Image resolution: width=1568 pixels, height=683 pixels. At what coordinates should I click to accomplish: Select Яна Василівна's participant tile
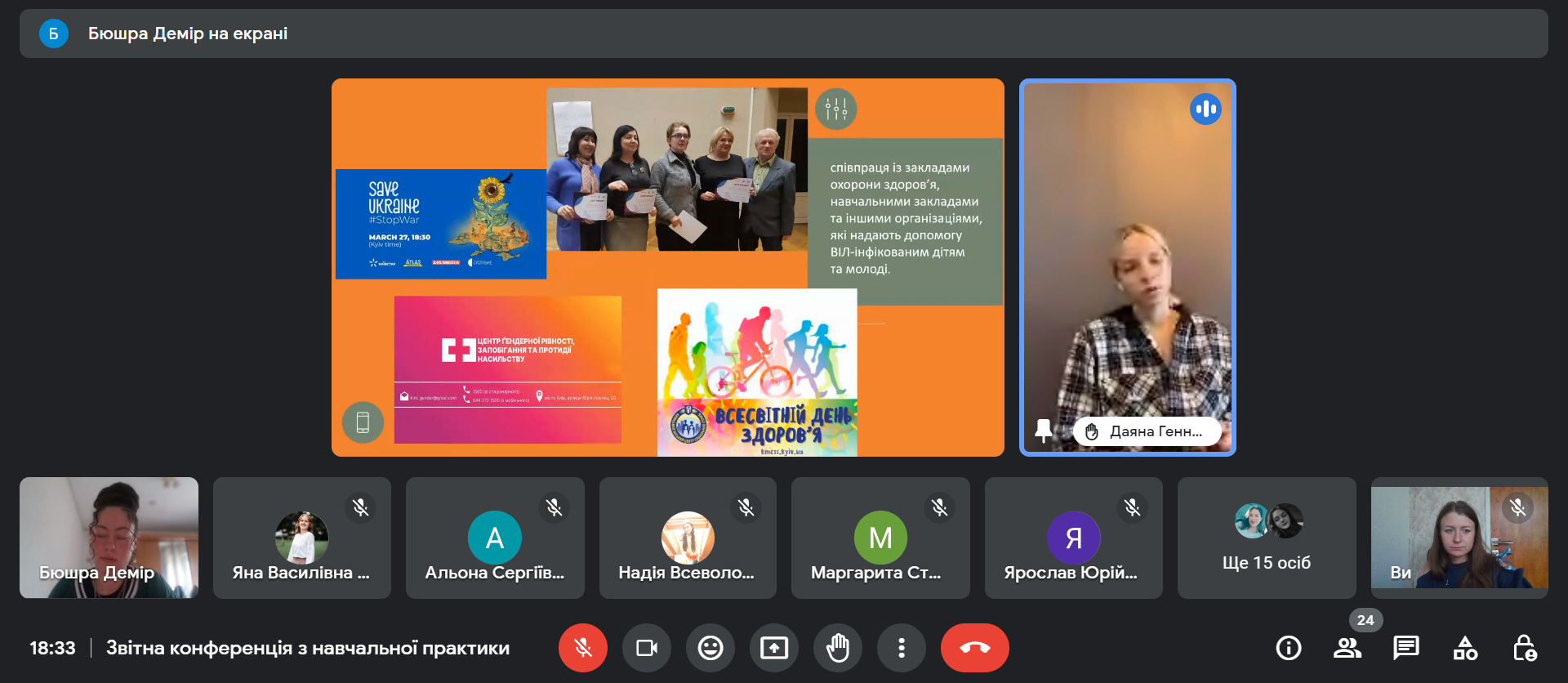click(x=301, y=538)
